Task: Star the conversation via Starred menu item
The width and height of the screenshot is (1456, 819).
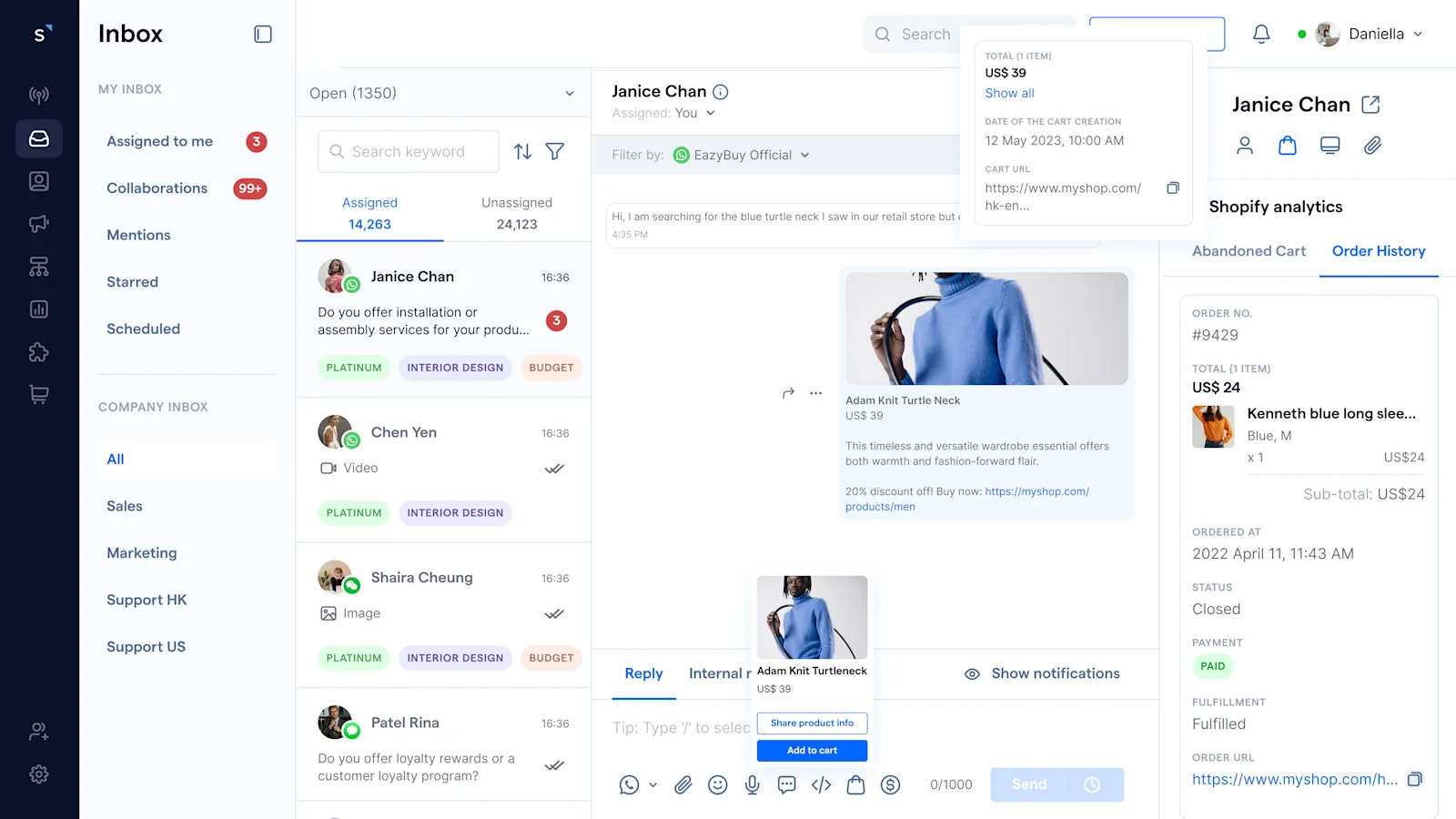Action: tap(132, 282)
